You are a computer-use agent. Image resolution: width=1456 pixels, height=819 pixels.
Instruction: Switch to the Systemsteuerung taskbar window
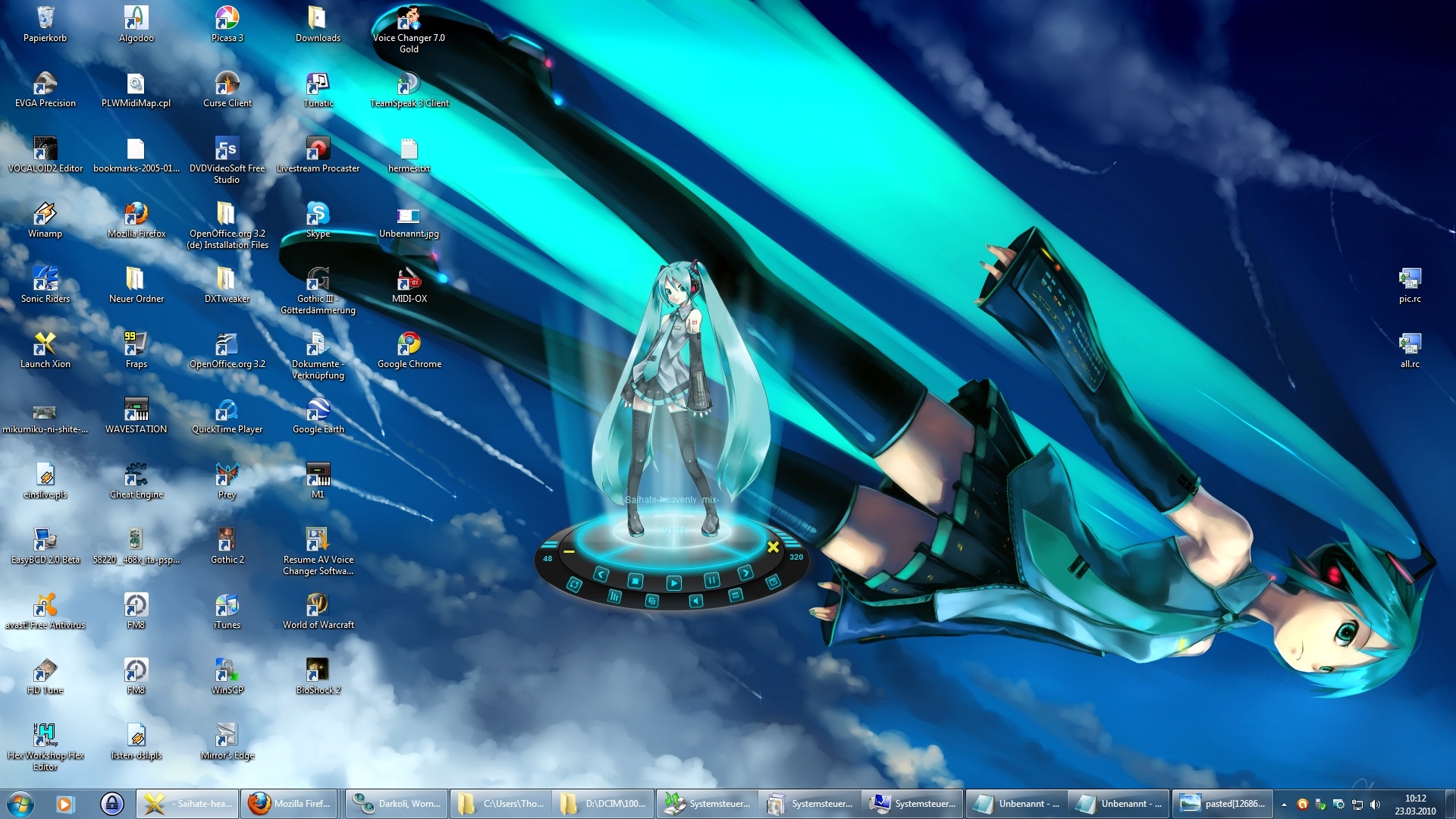coord(707,803)
